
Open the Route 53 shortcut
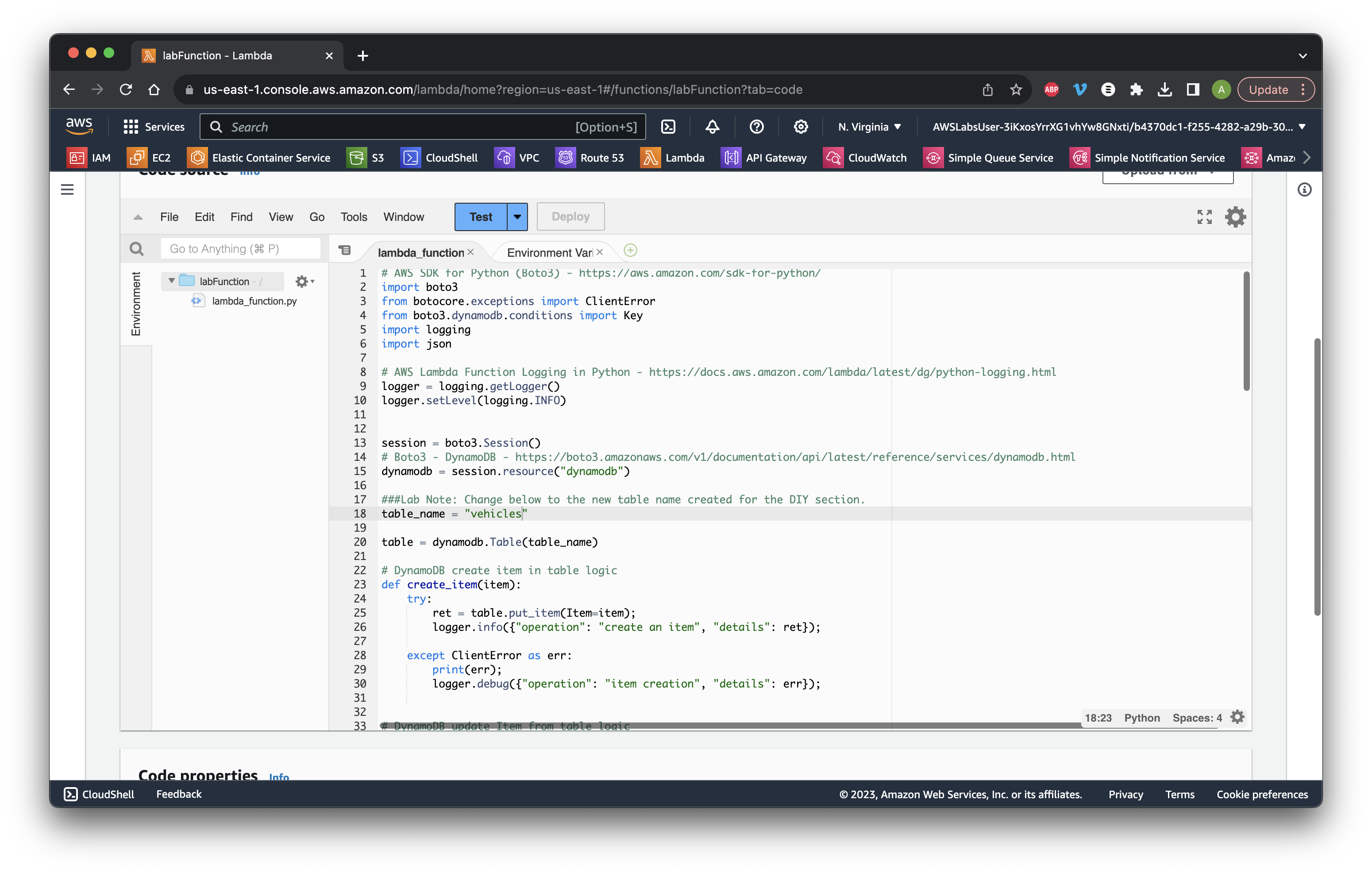(590, 158)
